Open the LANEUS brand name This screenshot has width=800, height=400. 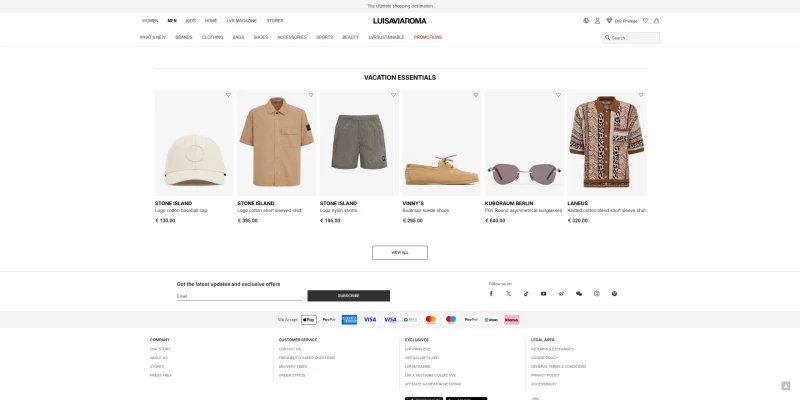coord(578,203)
